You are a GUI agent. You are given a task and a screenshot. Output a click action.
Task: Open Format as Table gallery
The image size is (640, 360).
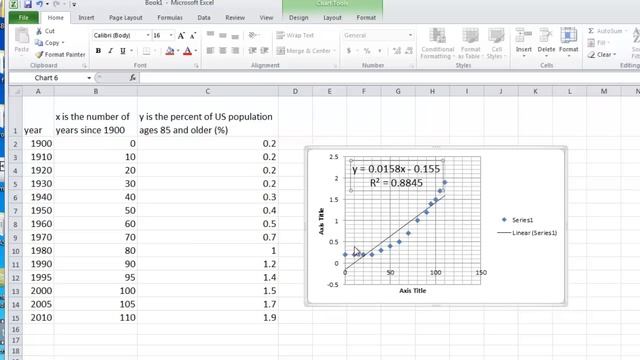coord(470,44)
